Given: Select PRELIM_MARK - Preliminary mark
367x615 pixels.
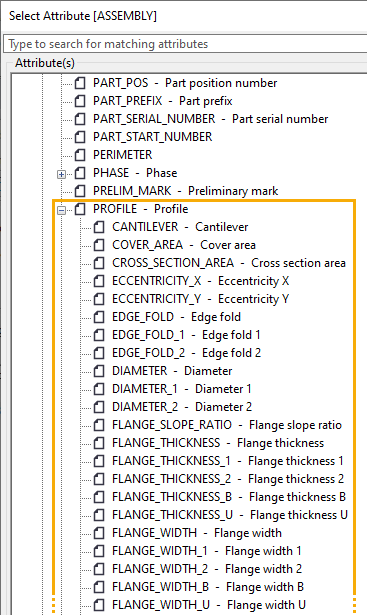Looking at the screenshot, I should pyautogui.click(x=185, y=191).
